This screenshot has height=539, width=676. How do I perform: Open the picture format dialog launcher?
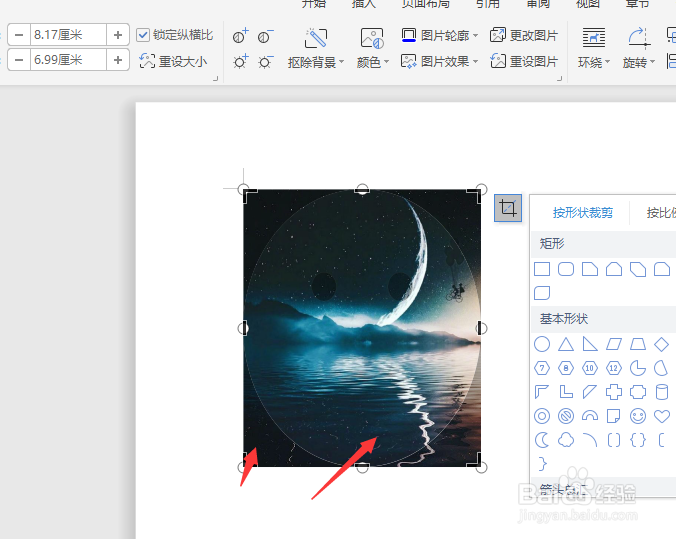(x=560, y=79)
